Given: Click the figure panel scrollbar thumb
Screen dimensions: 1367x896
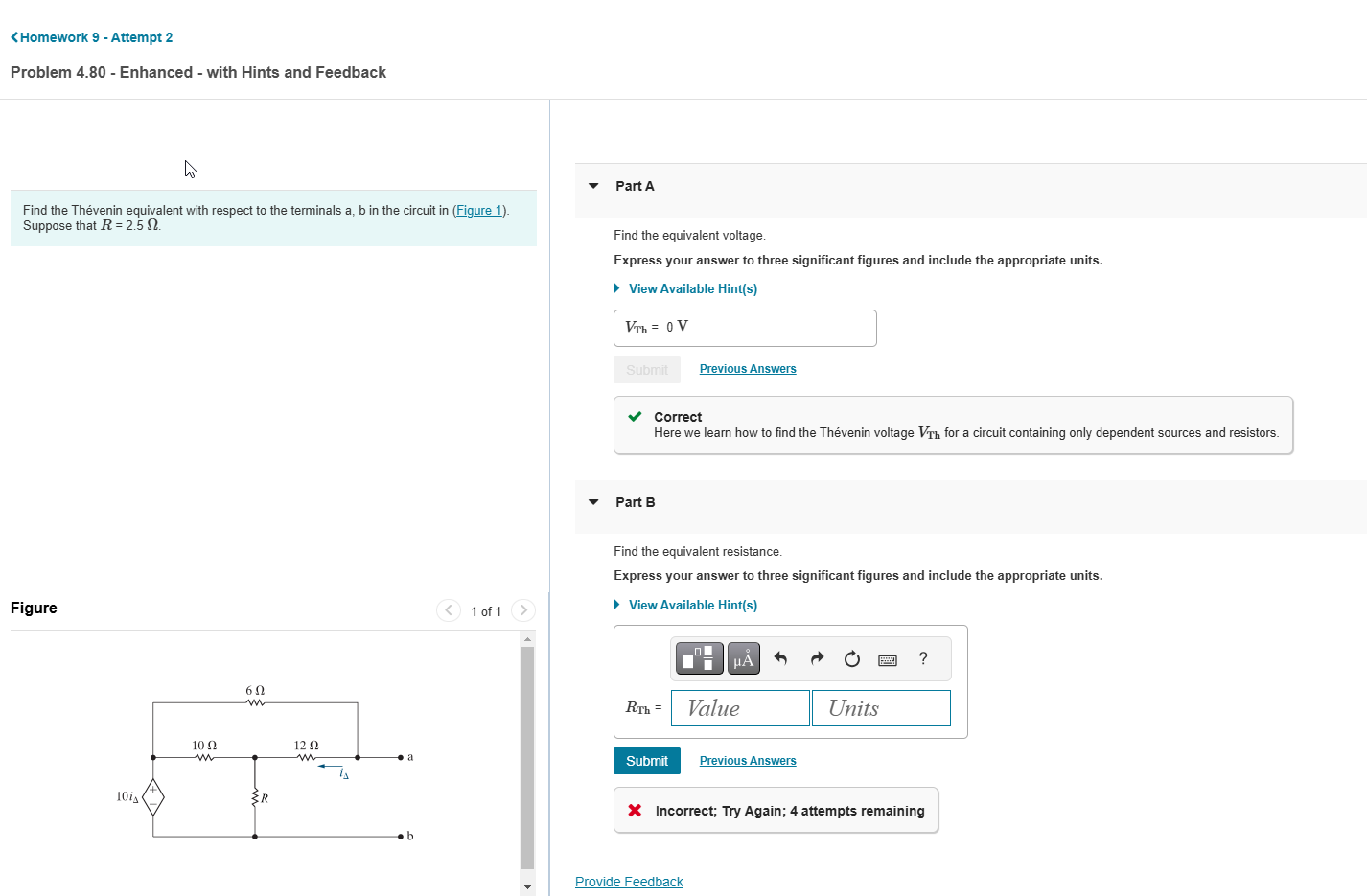Looking at the screenshot, I should (x=527, y=757).
